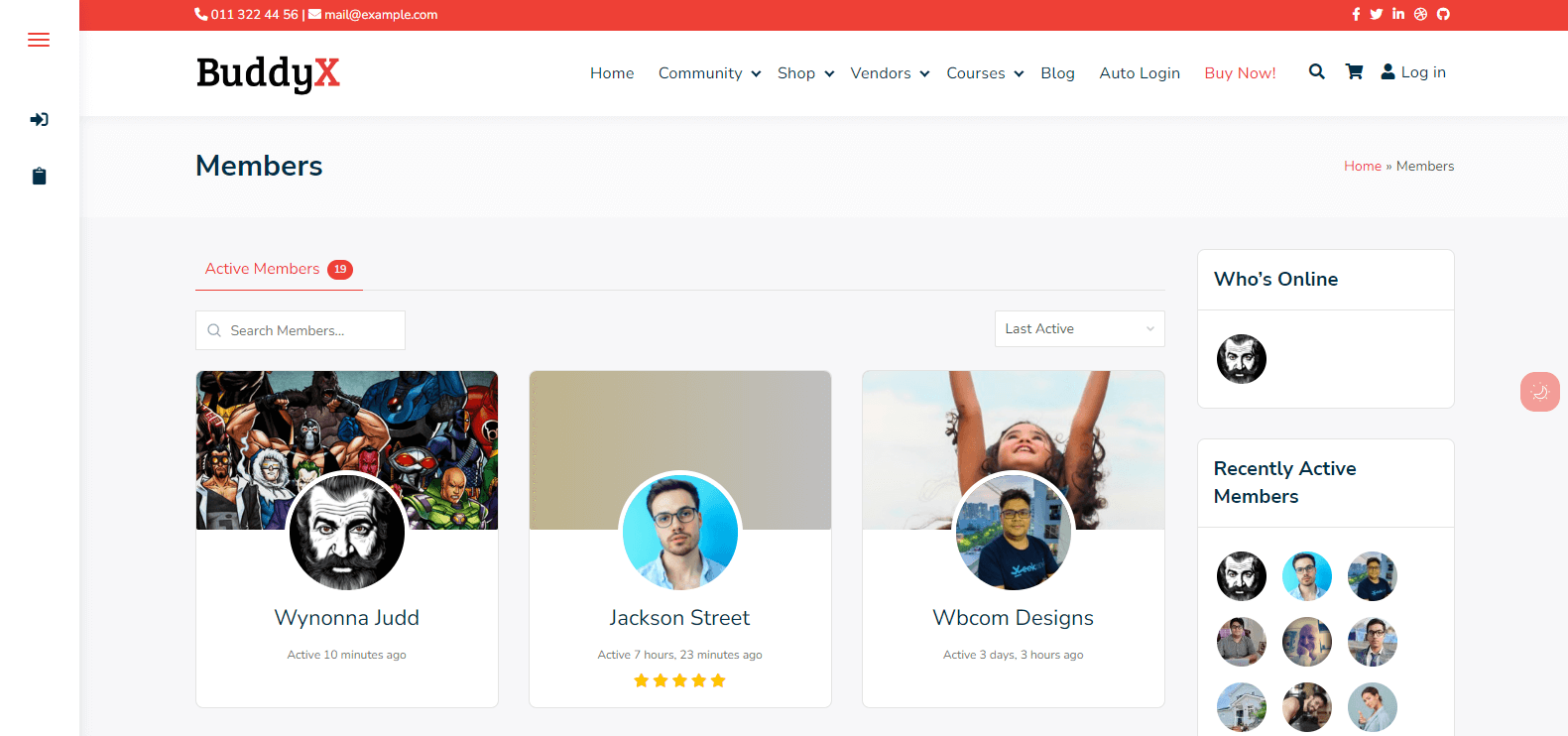Open the Courses menu item

click(x=976, y=73)
